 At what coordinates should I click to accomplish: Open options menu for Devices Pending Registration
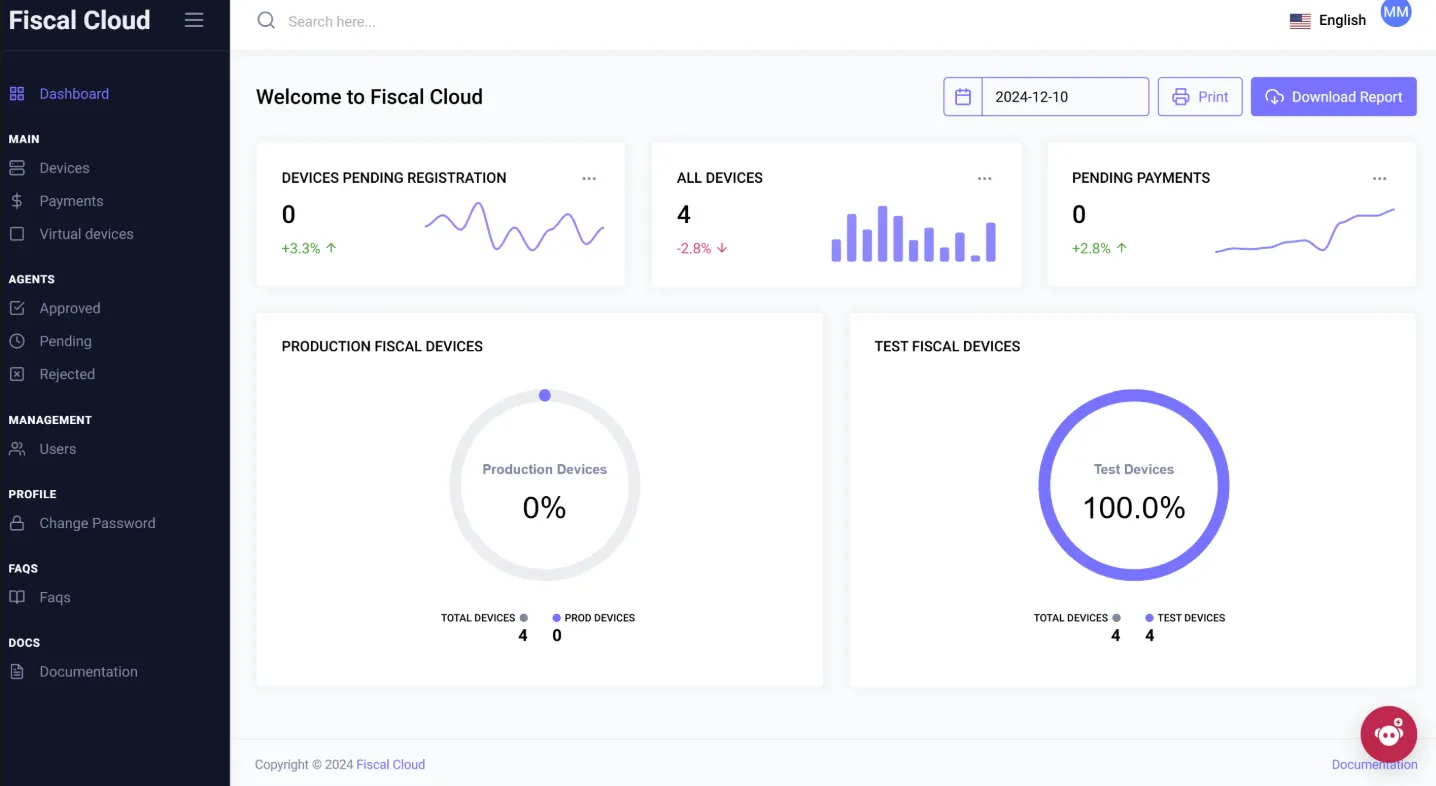(589, 178)
